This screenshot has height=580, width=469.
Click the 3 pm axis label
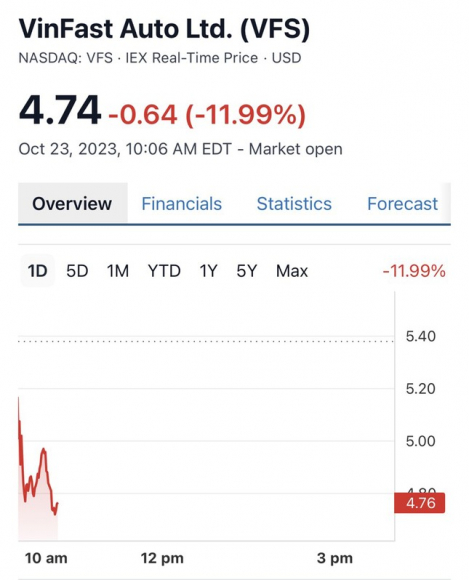pos(334,558)
